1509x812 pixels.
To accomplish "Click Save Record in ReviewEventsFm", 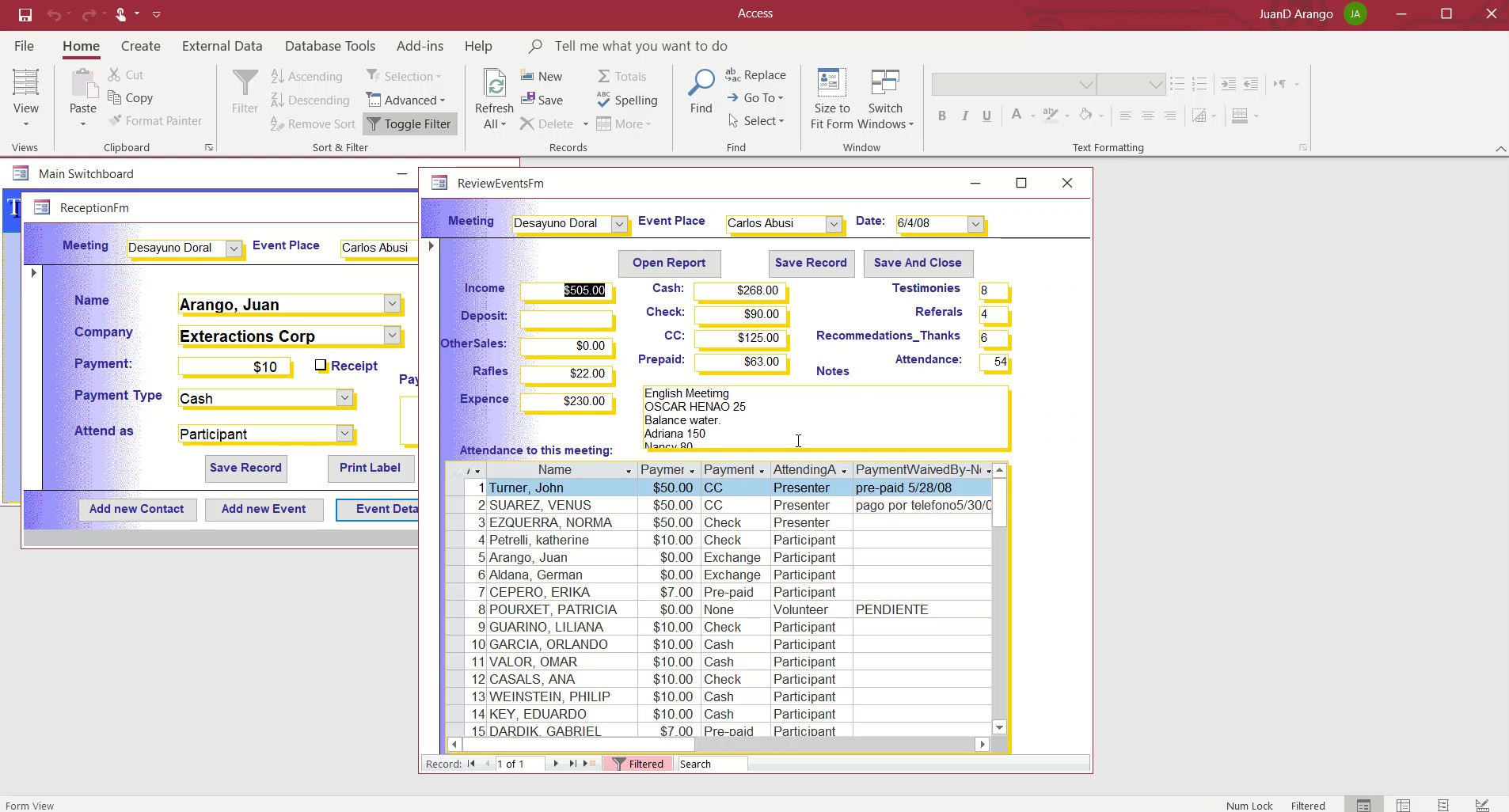I will tap(811, 263).
